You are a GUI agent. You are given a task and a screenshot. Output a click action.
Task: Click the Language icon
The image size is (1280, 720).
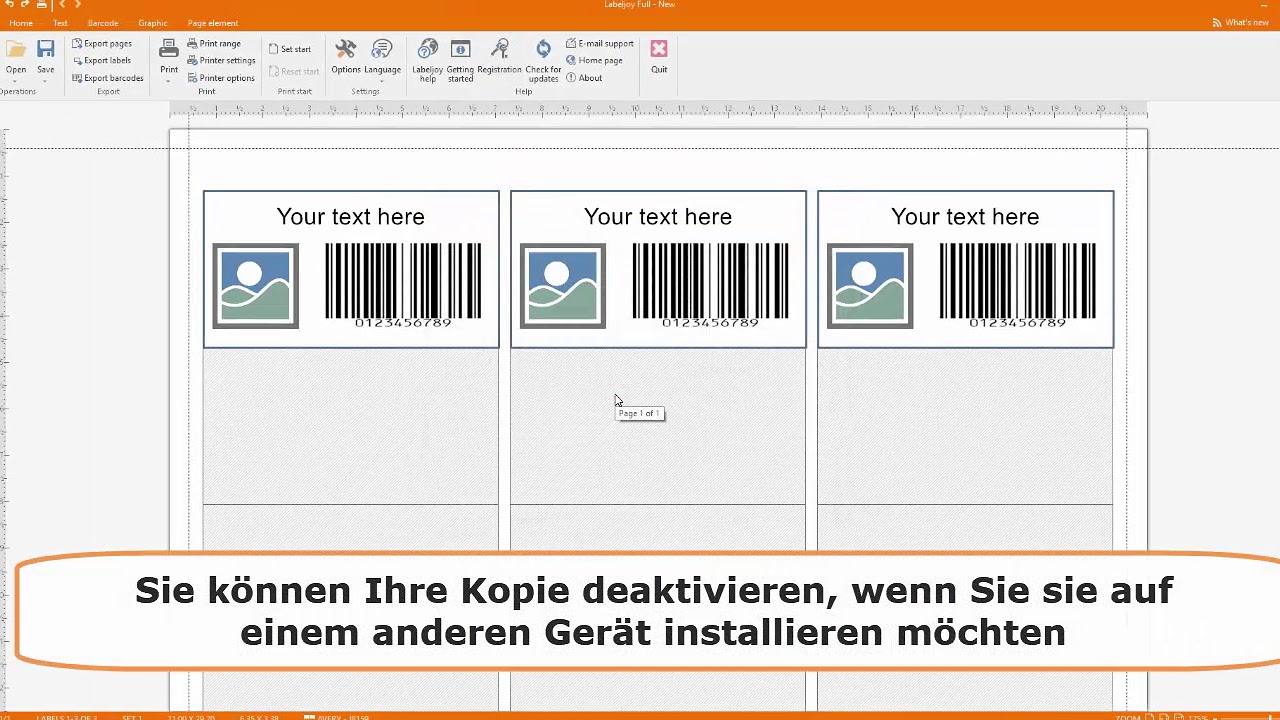[382, 50]
